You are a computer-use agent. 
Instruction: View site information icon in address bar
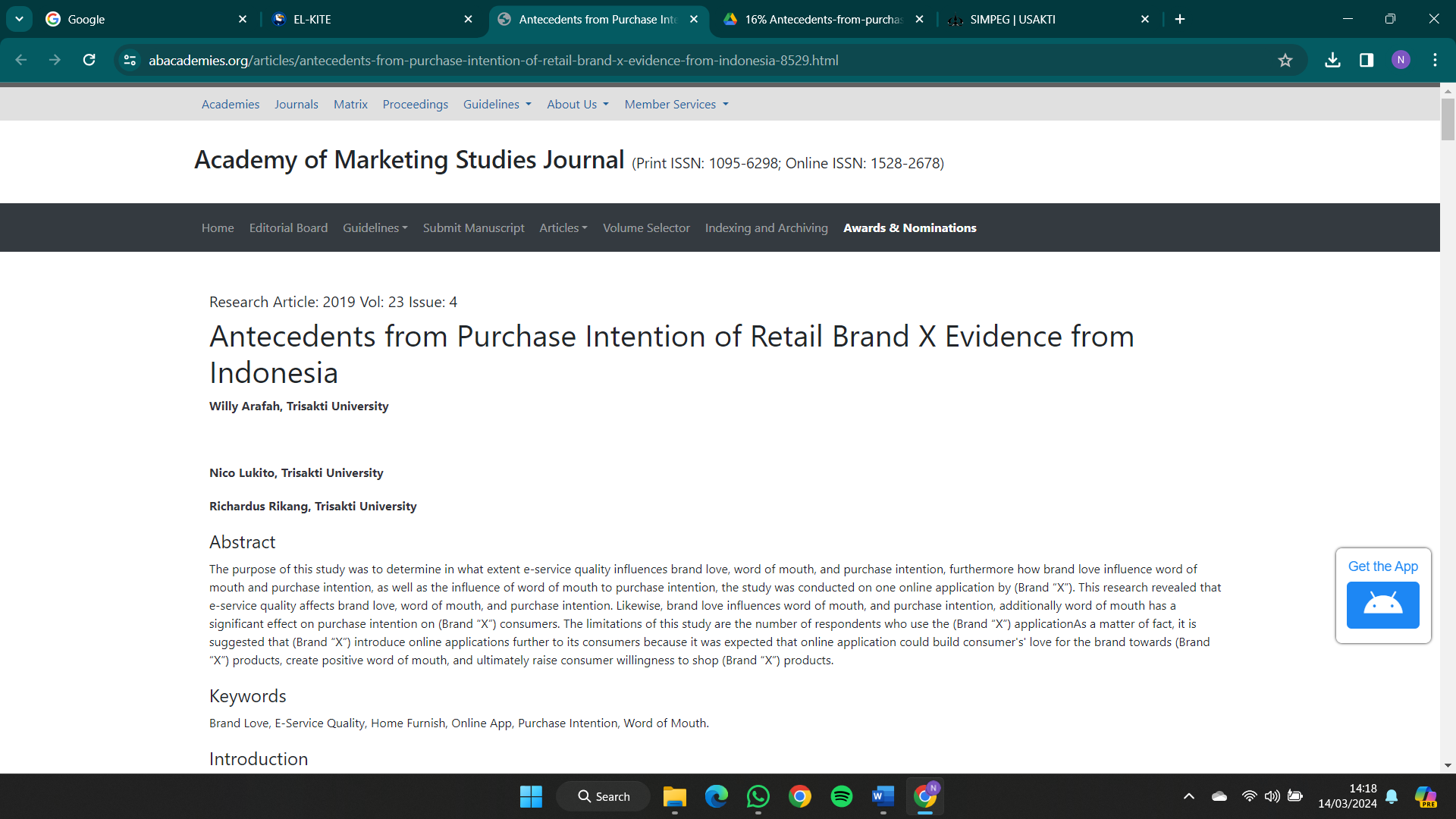(x=130, y=60)
